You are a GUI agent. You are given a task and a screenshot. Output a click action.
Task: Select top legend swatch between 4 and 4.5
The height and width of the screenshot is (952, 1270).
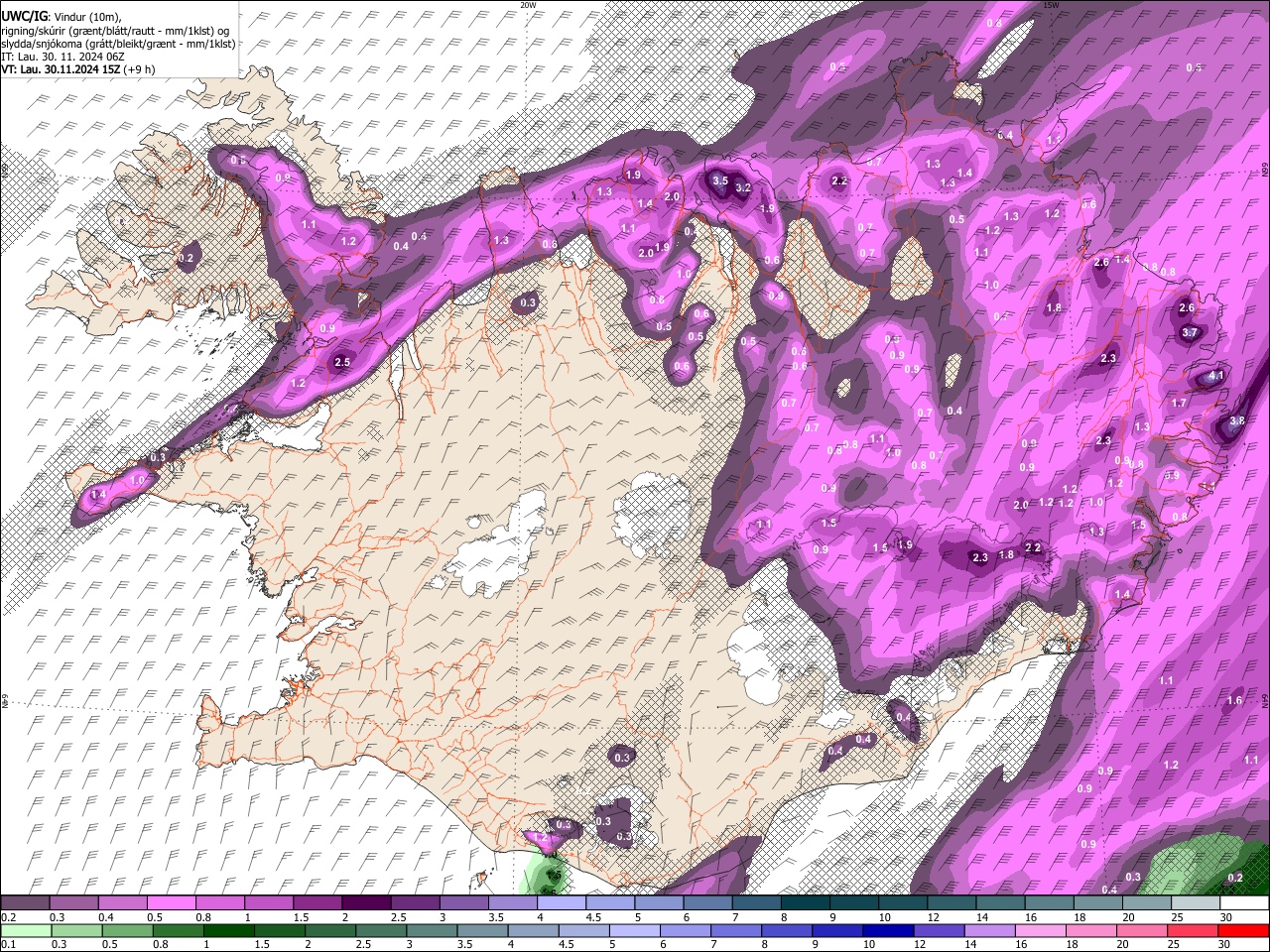tap(562, 903)
